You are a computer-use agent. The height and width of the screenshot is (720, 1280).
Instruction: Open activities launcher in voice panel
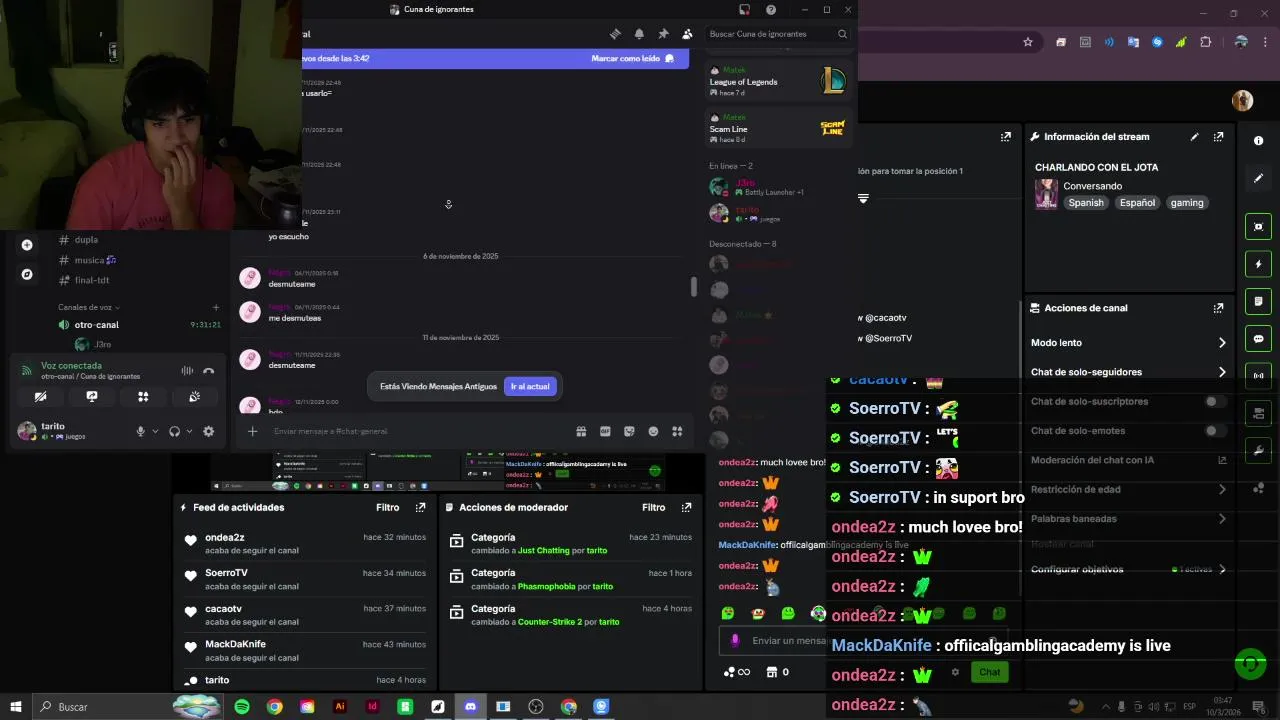click(143, 397)
